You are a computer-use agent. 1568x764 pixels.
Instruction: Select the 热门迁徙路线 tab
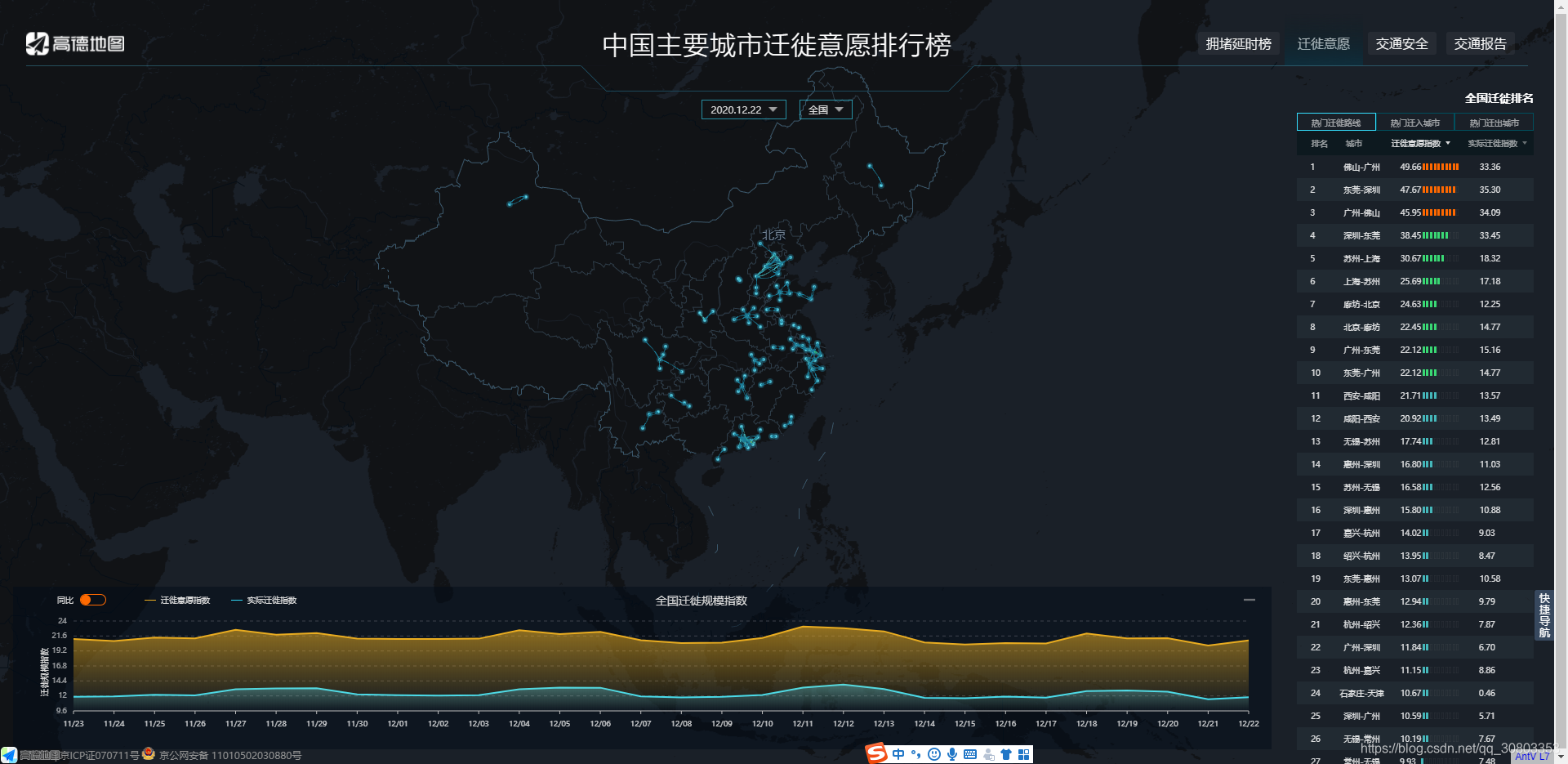click(x=1336, y=122)
